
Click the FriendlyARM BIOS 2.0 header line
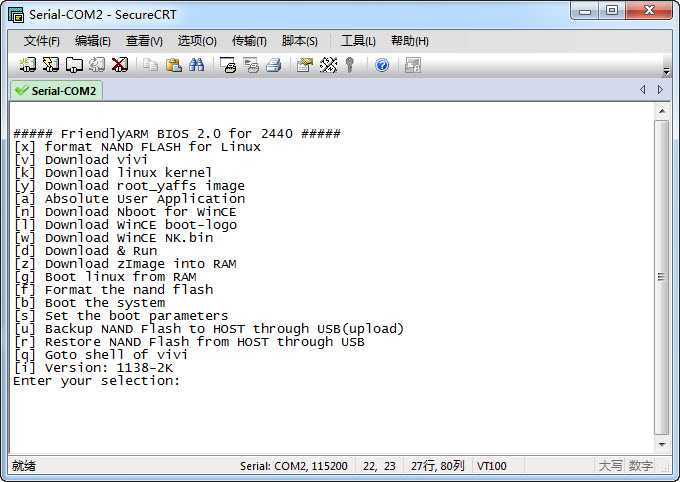click(x=177, y=134)
